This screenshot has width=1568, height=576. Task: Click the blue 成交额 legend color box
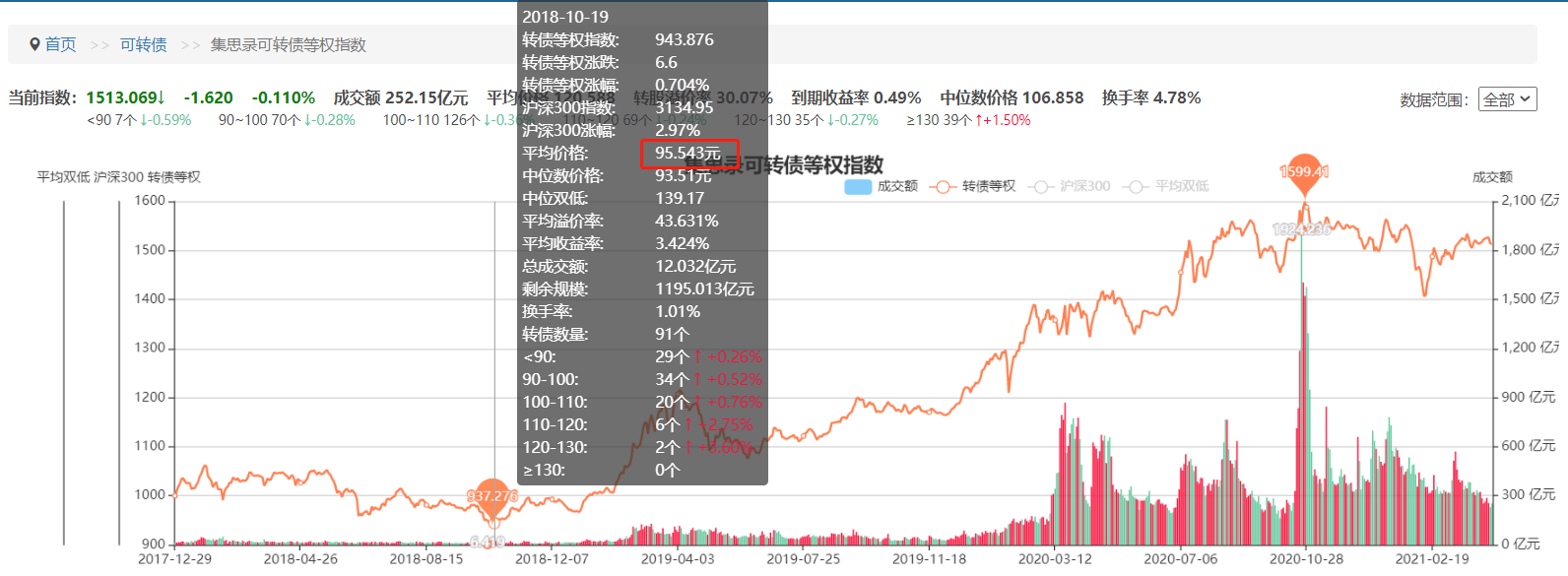858,186
